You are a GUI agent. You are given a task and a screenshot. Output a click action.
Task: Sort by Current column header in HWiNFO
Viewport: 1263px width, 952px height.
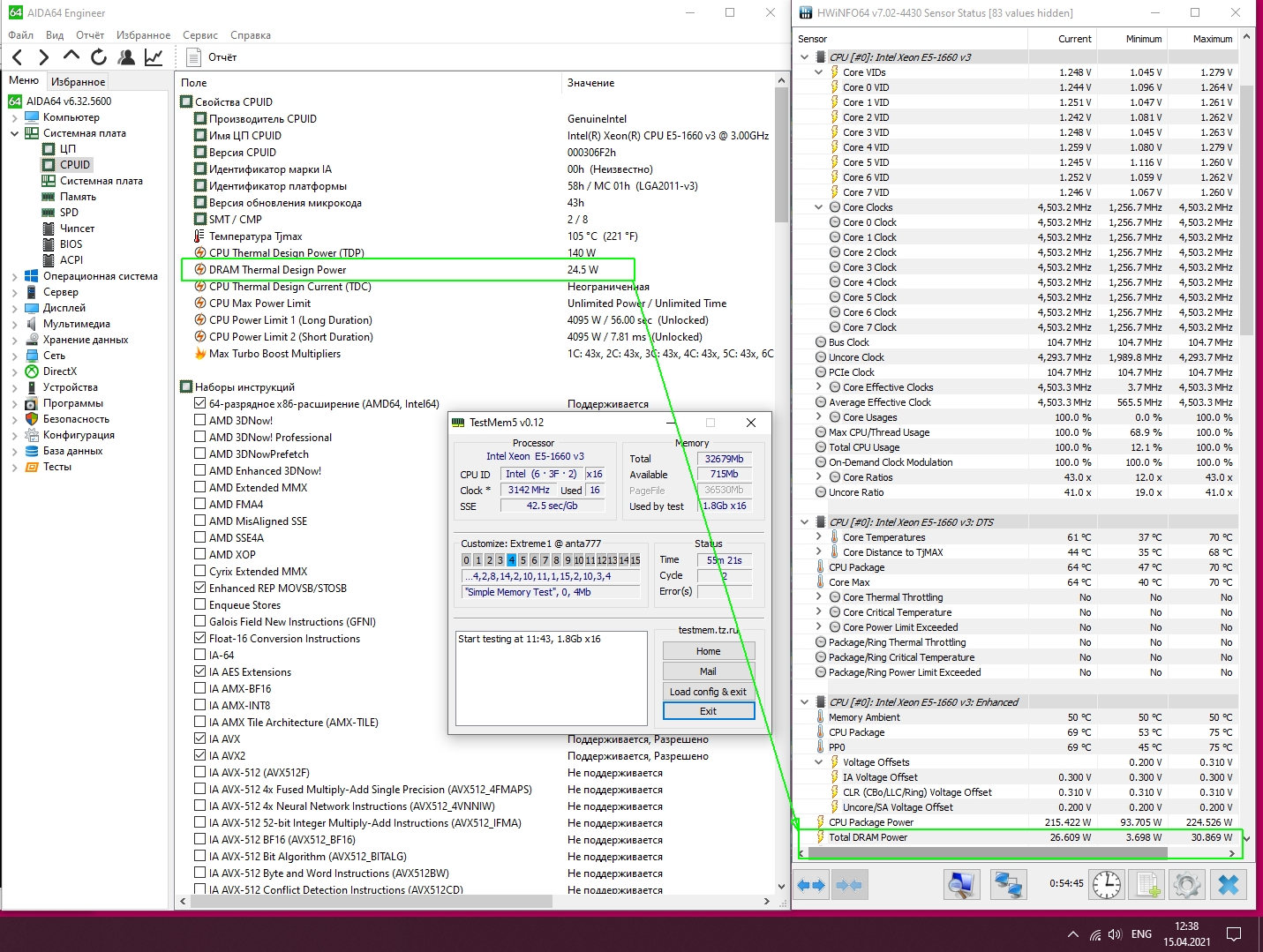tap(1062, 39)
